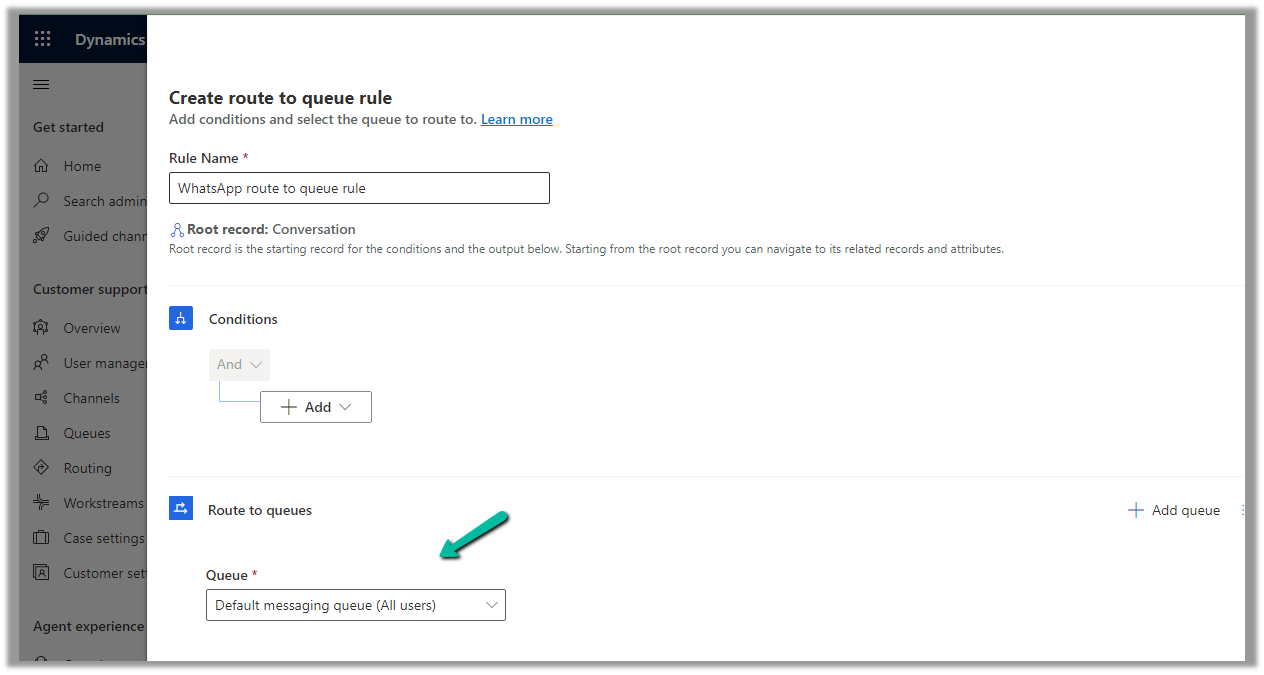Click the Dynamics app title
This screenshot has height=675, width=1264.
click(x=110, y=40)
